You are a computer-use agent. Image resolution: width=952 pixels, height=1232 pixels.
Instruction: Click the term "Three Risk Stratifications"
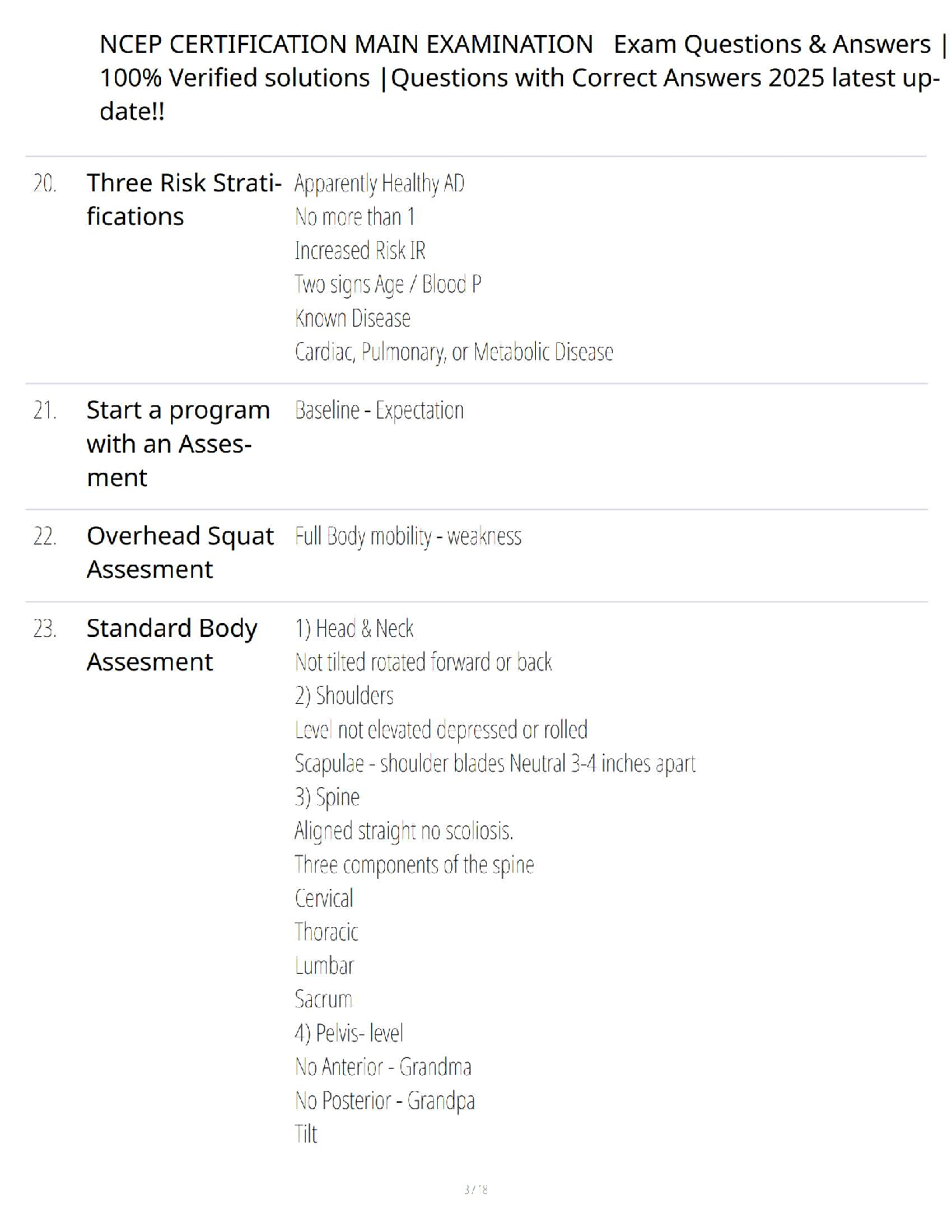point(184,199)
